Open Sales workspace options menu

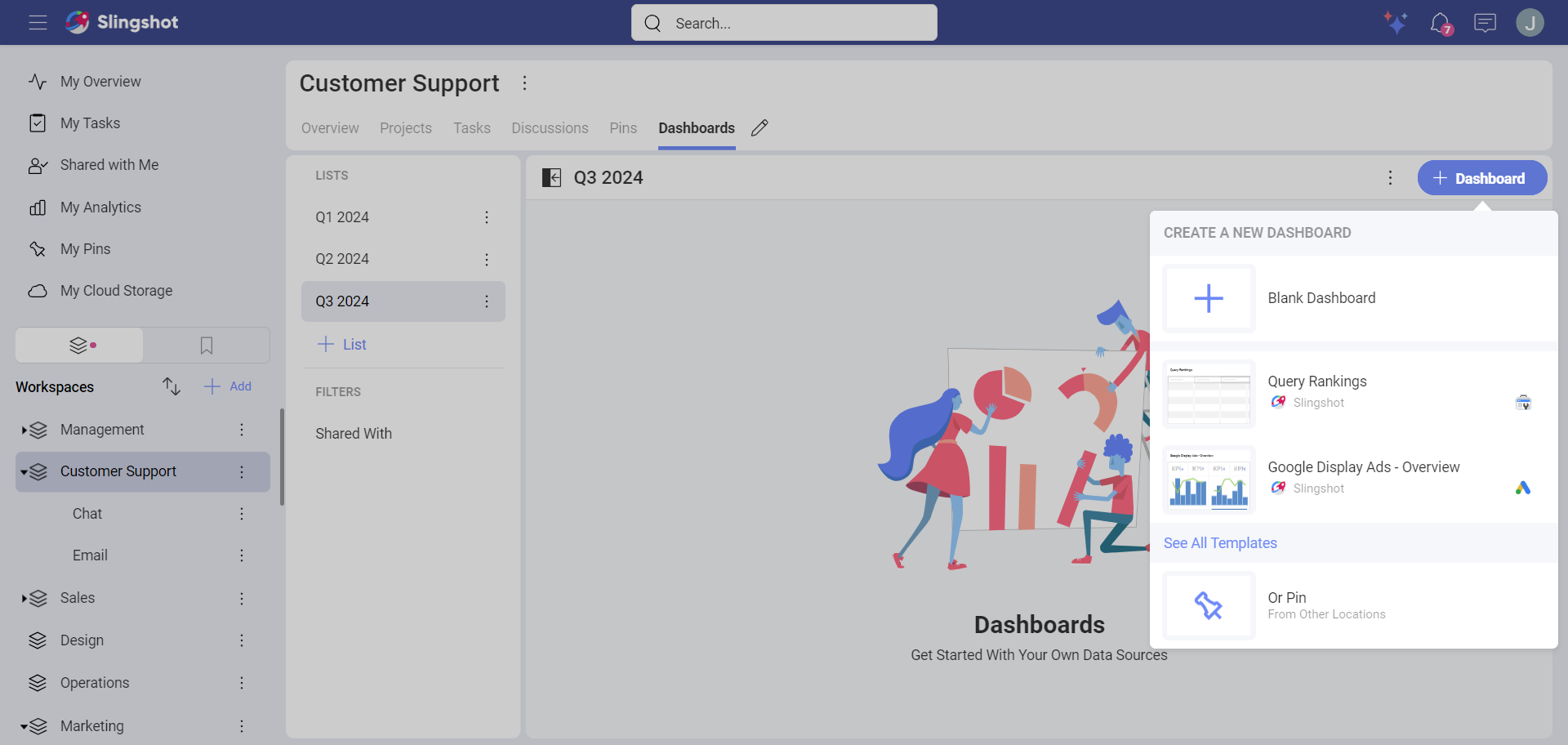[x=242, y=599]
